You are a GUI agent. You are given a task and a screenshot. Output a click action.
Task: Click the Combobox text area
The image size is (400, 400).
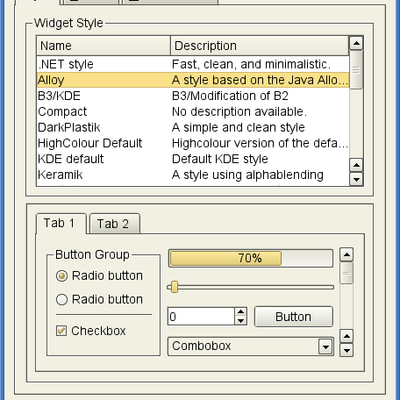click(243, 346)
